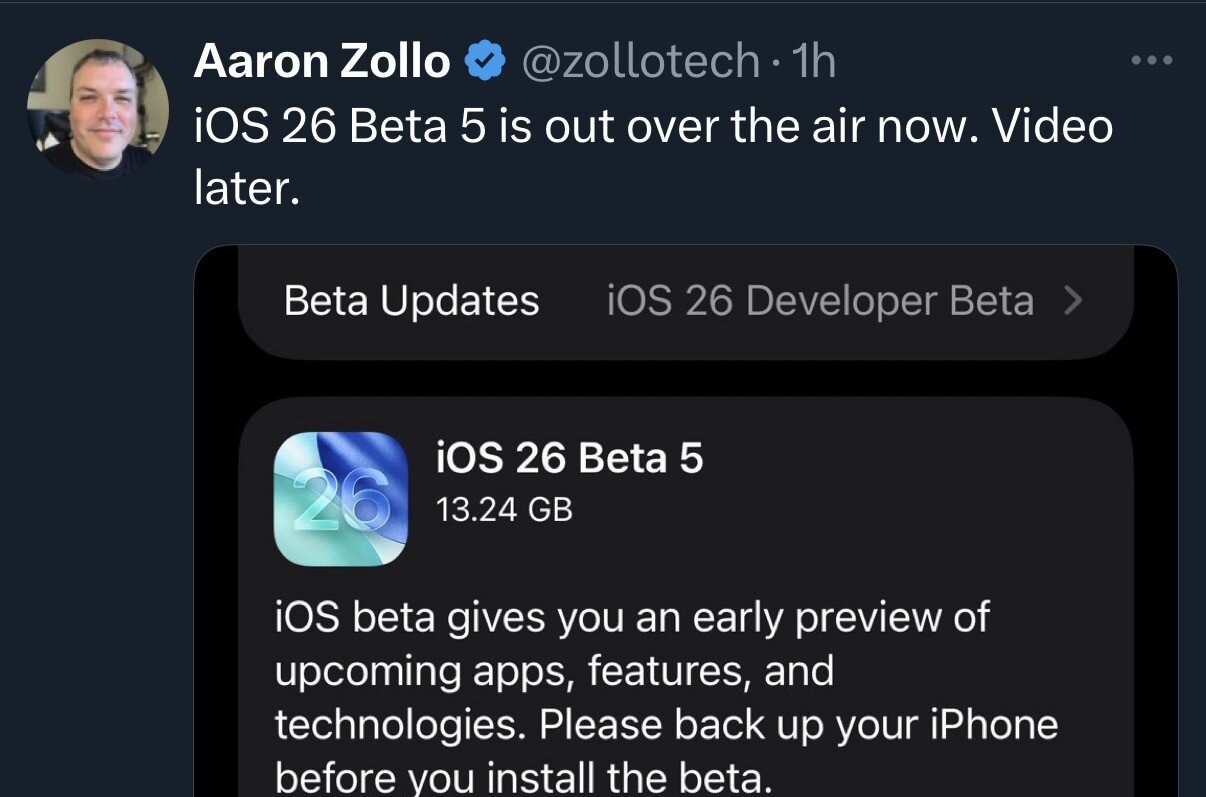Click the Aaron Zollo display name
This screenshot has height=797, width=1206.
[321, 63]
